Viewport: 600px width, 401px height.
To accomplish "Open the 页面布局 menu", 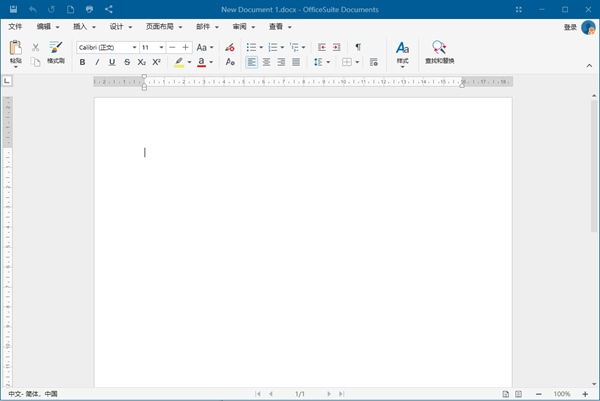I will pos(164,27).
